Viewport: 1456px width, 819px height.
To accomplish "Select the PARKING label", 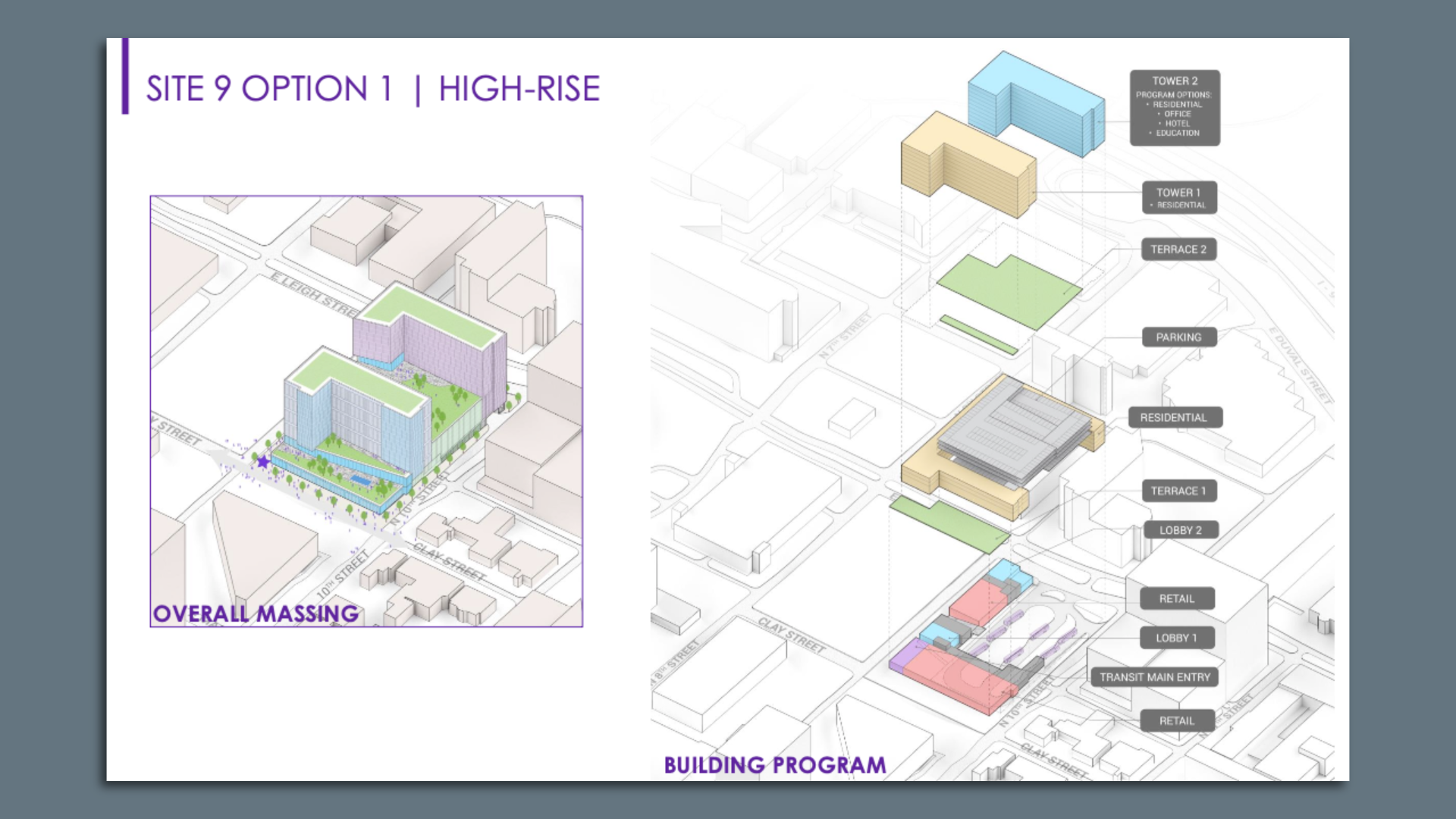I will click(1178, 337).
